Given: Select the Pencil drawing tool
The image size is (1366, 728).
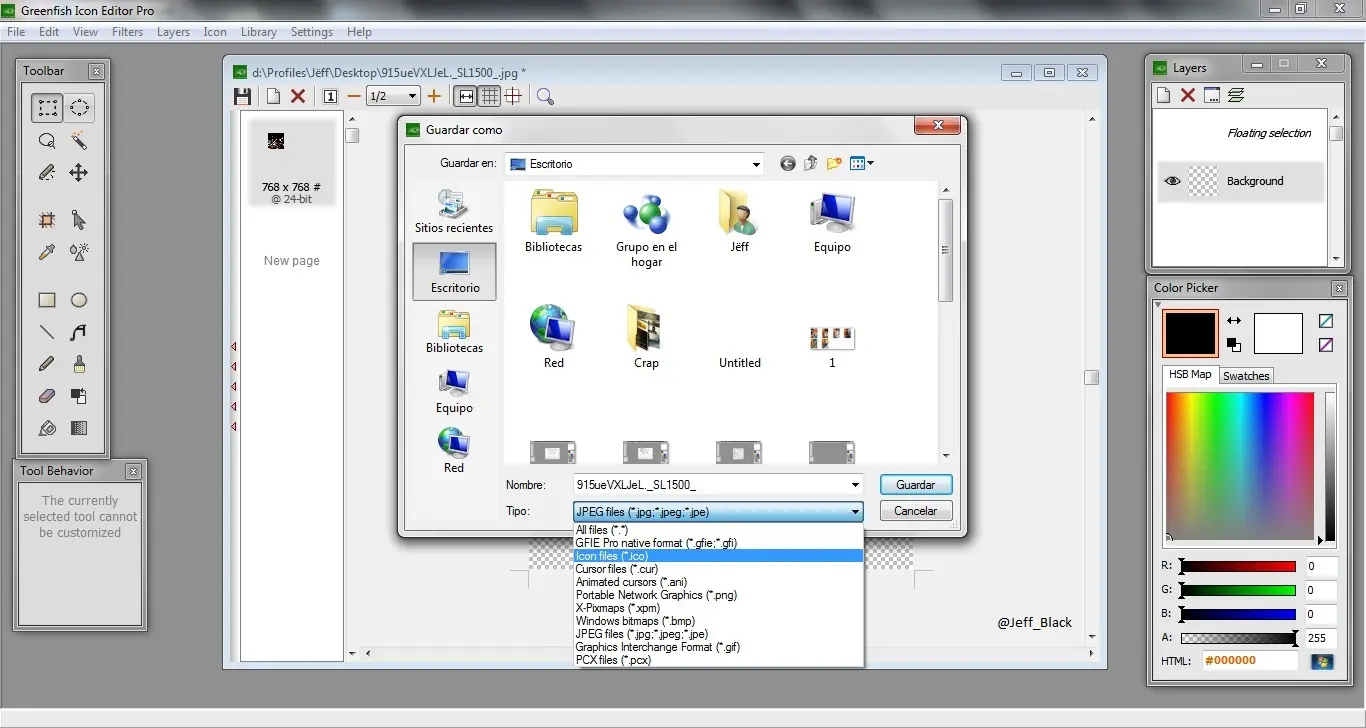Looking at the screenshot, I should click(47, 364).
